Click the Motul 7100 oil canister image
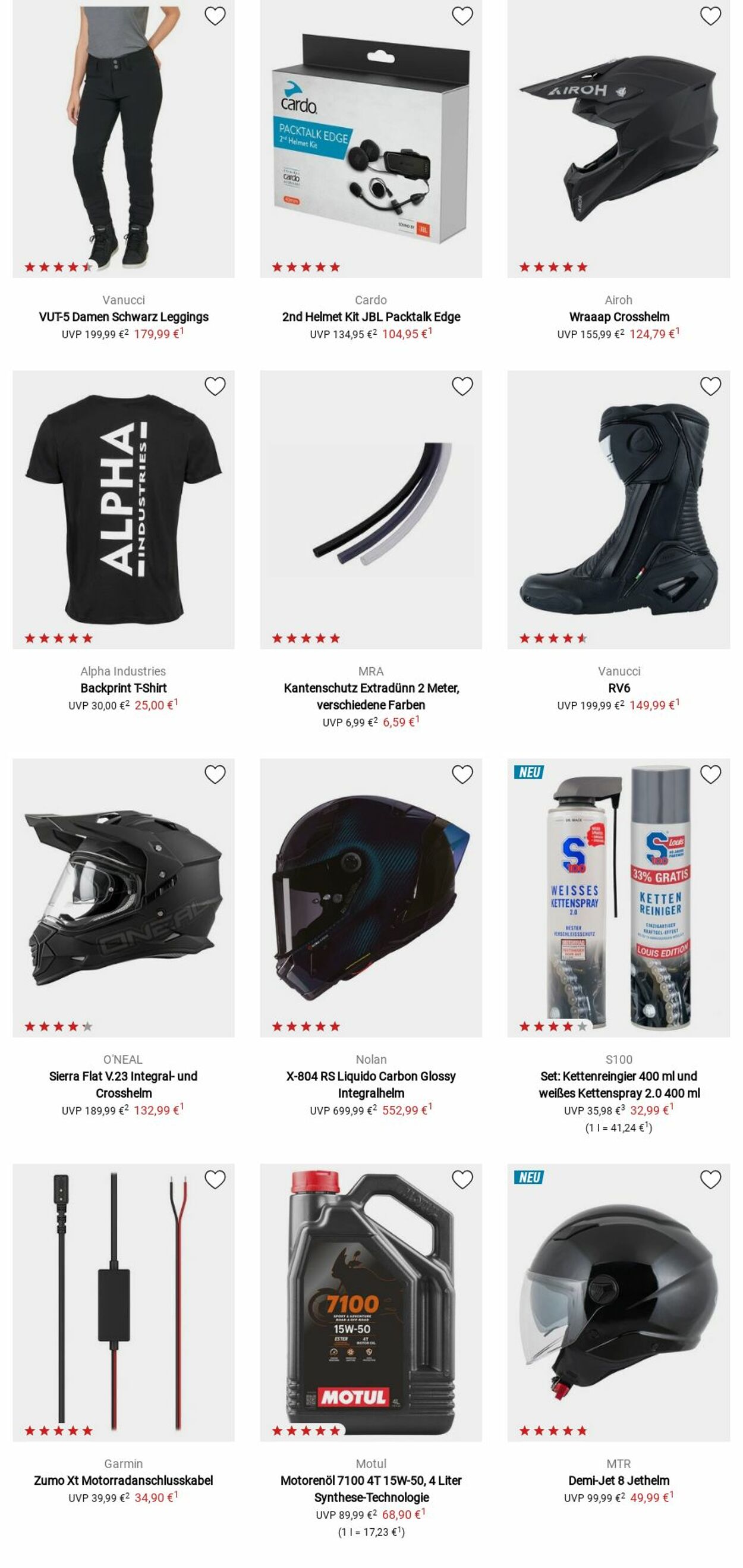The height and width of the screenshot is (1568, 743). [x=371, y=1303]
